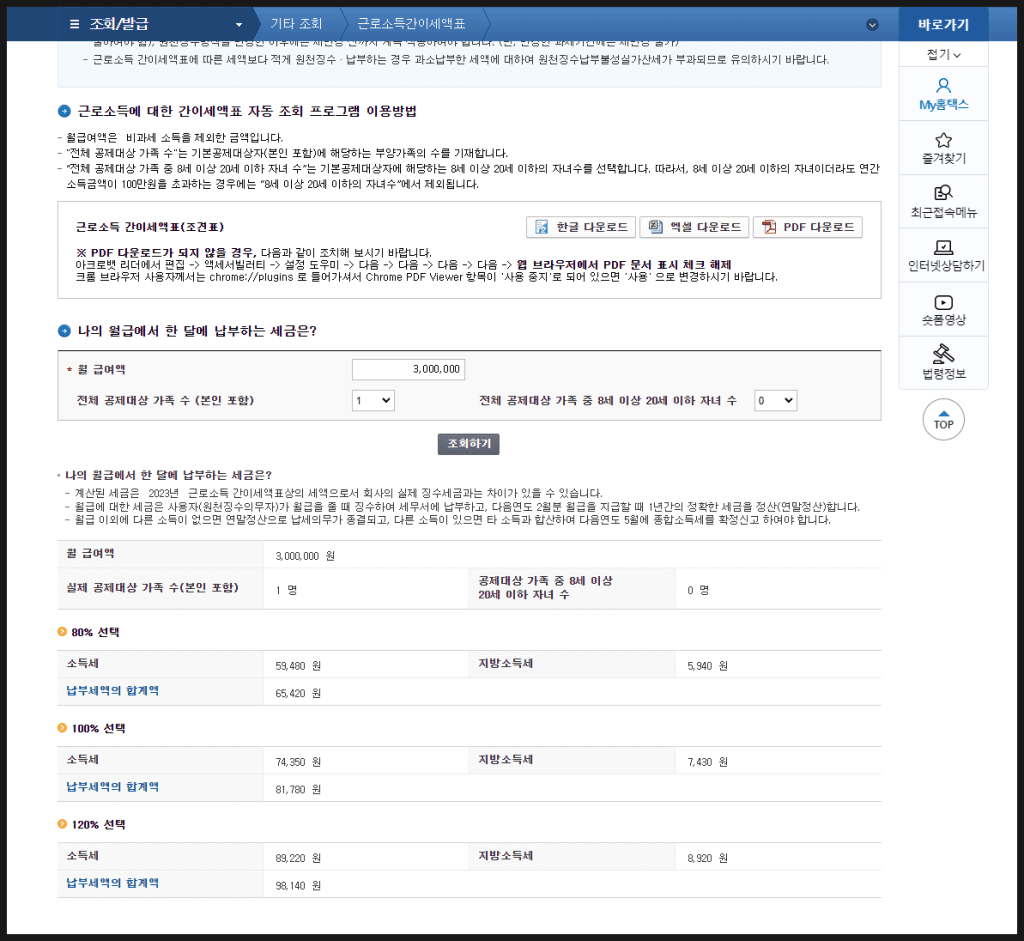Open the 인터넷상담하기 icon
The height and width of the screenshot is (941, 1024).
point(943,247)
